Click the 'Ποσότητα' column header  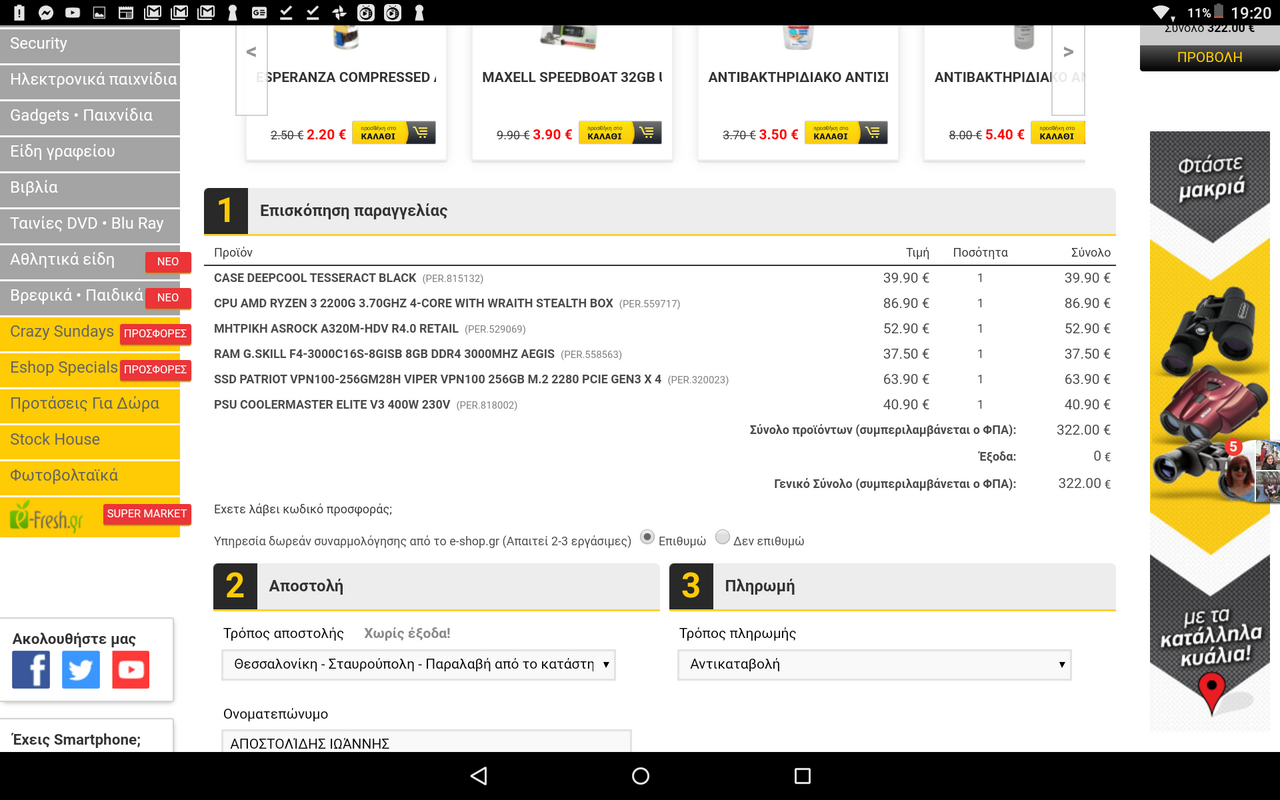tap(980, 252)
